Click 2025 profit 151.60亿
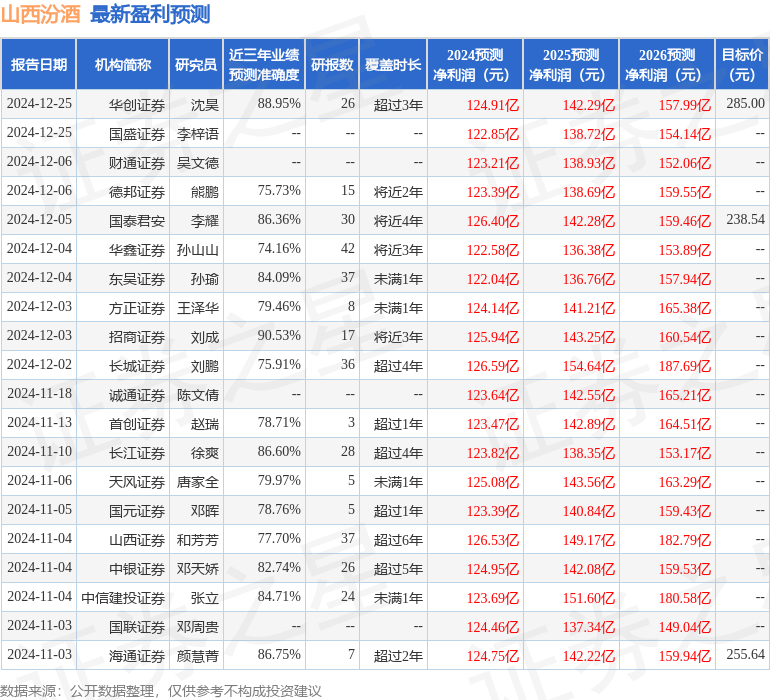770x700 pixels. click(588, 598)
